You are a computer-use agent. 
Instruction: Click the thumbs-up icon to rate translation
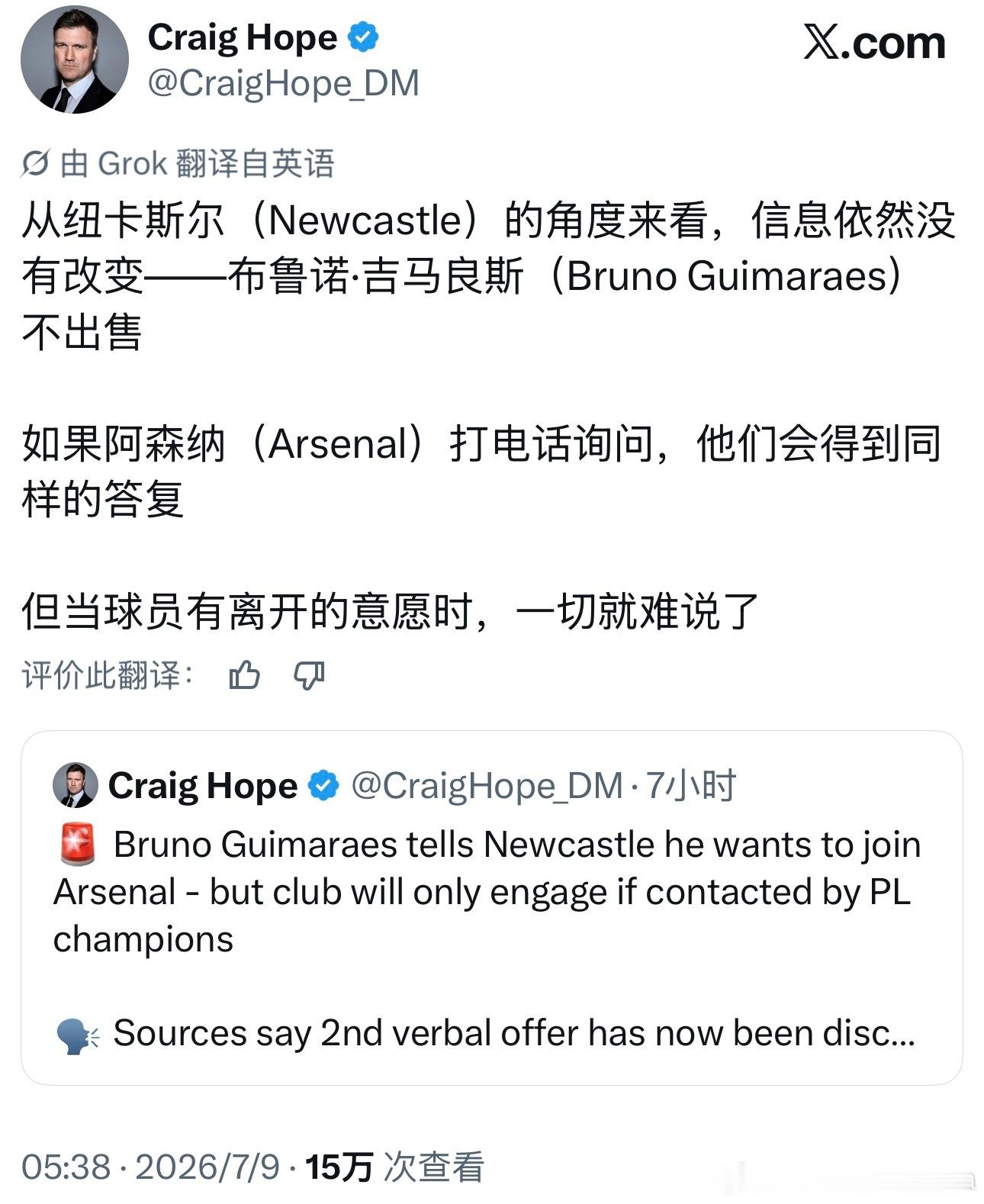tap(244, 675)
